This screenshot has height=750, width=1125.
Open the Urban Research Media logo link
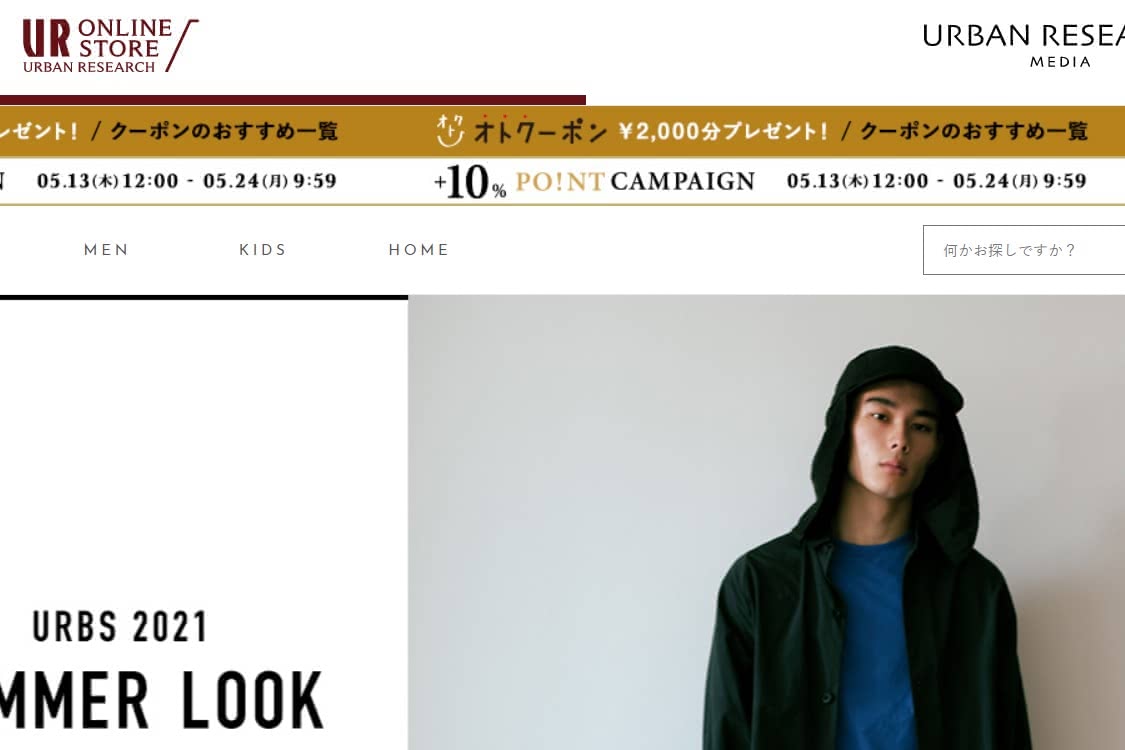click(1024, 44)
